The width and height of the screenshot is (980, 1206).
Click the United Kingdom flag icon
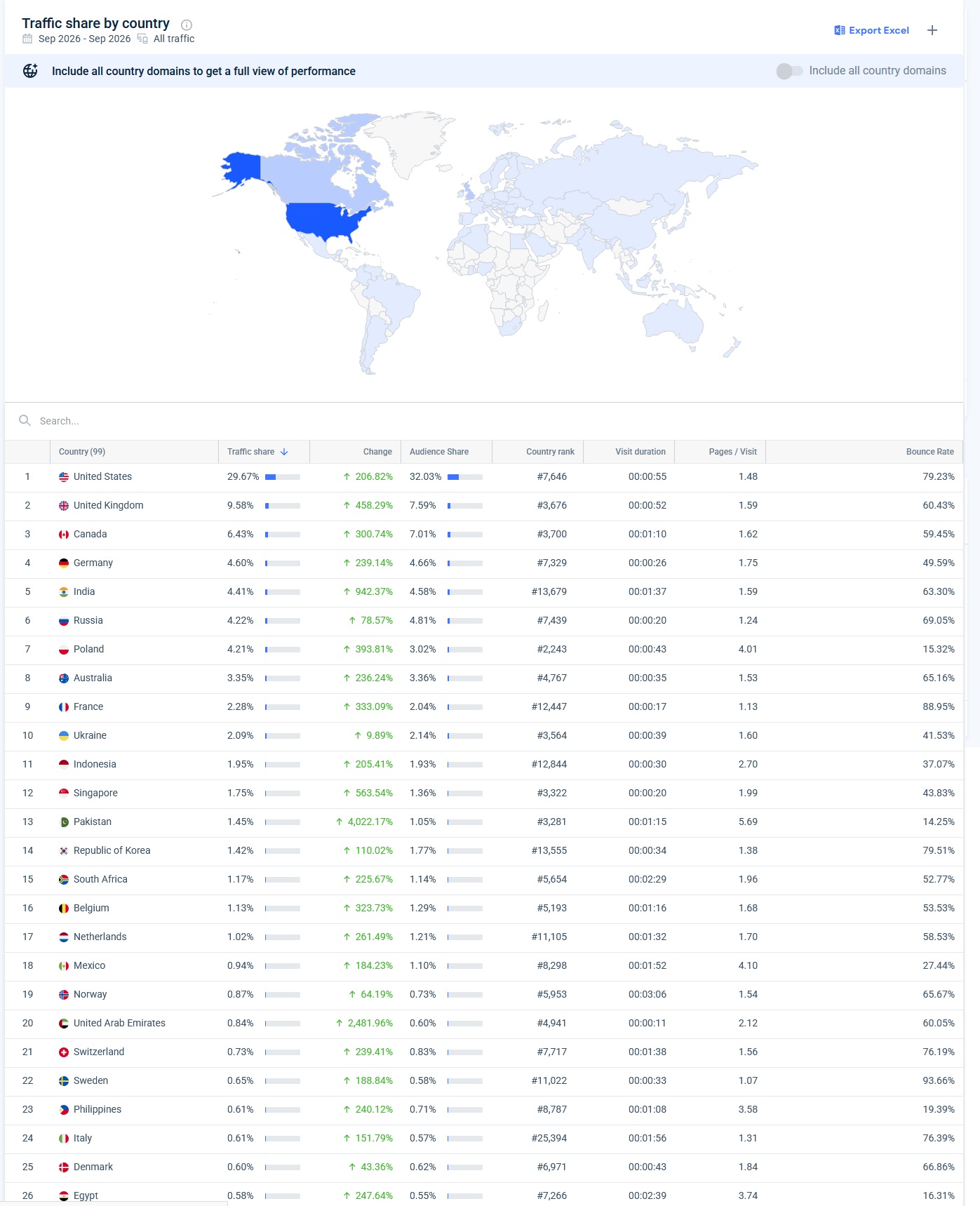tap(64, 506)
